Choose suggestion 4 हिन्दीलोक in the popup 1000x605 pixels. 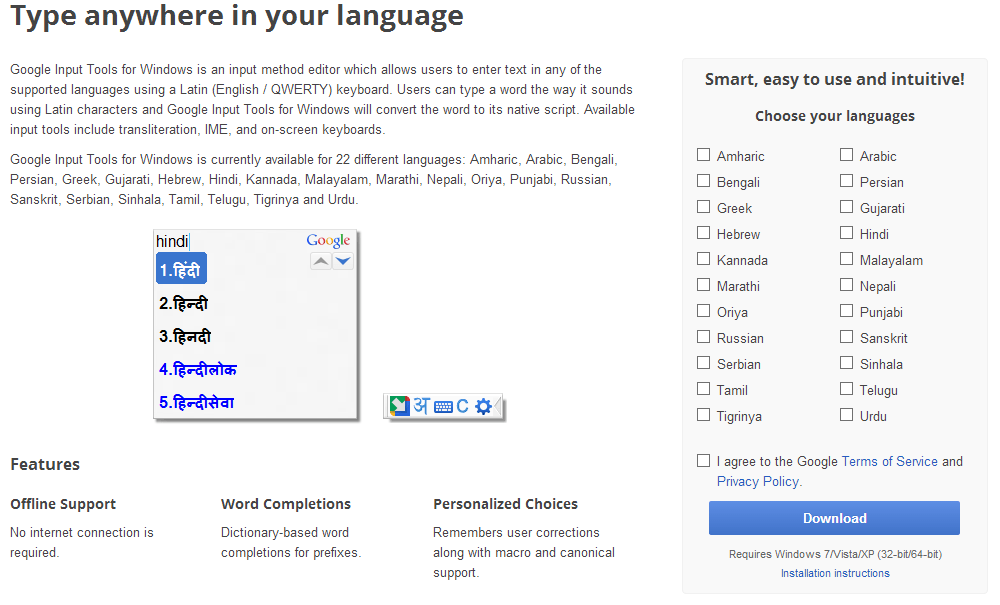click(198, 369)
